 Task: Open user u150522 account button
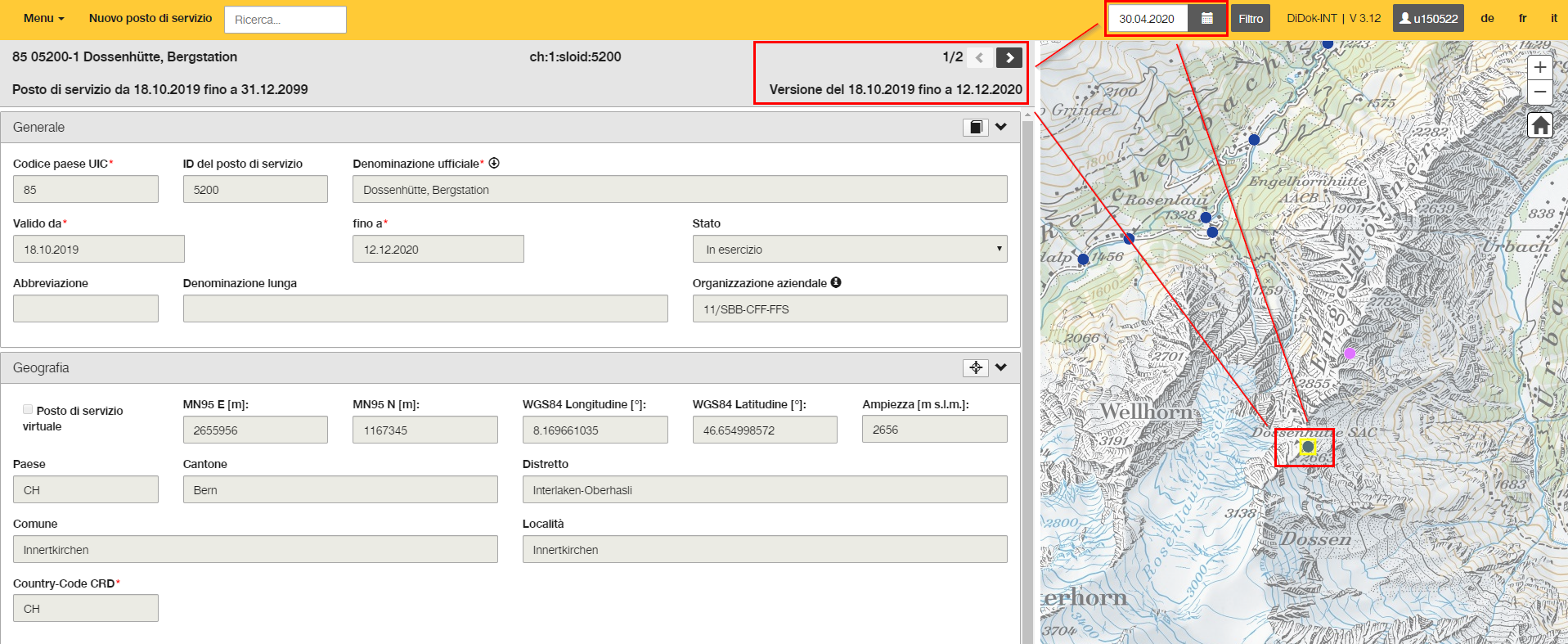(1428, 19)
